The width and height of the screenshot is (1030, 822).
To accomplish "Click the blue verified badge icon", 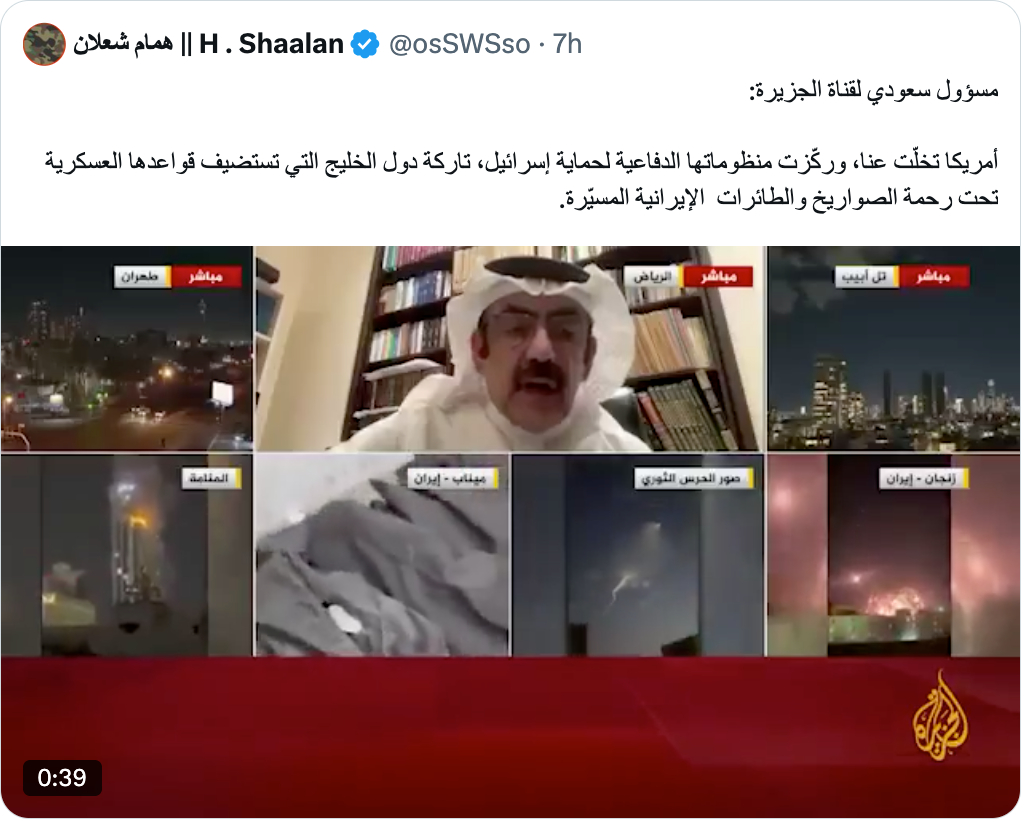I will (x=365, y=44).
